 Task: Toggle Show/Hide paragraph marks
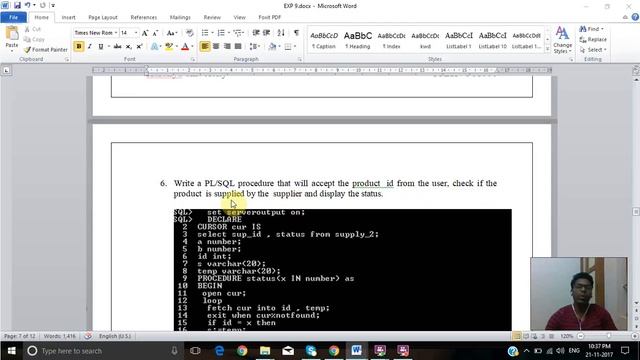coord(296,33)
